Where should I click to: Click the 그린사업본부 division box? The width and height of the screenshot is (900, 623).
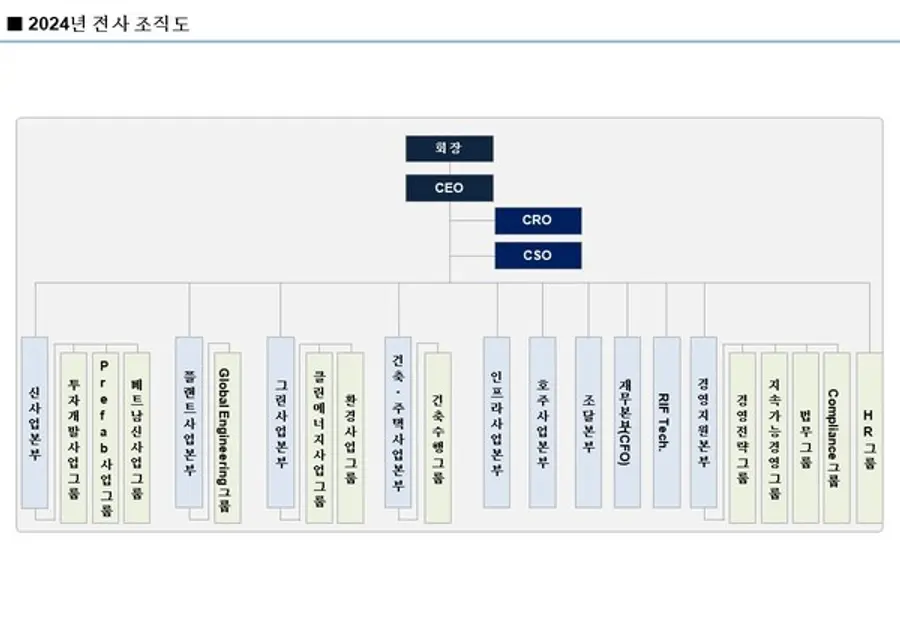[x=281, y=422]
